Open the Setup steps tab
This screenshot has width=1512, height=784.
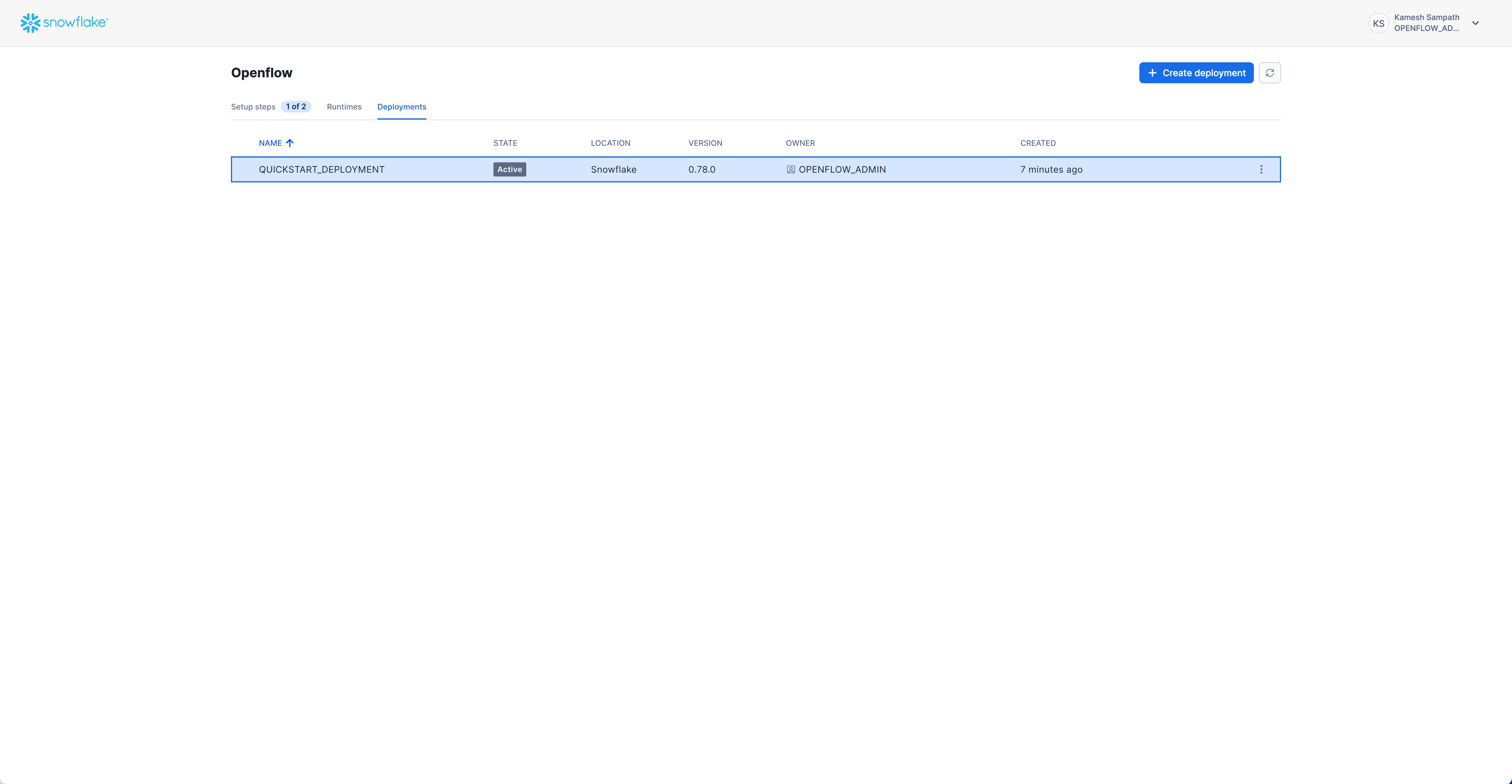tap(253, 106)
